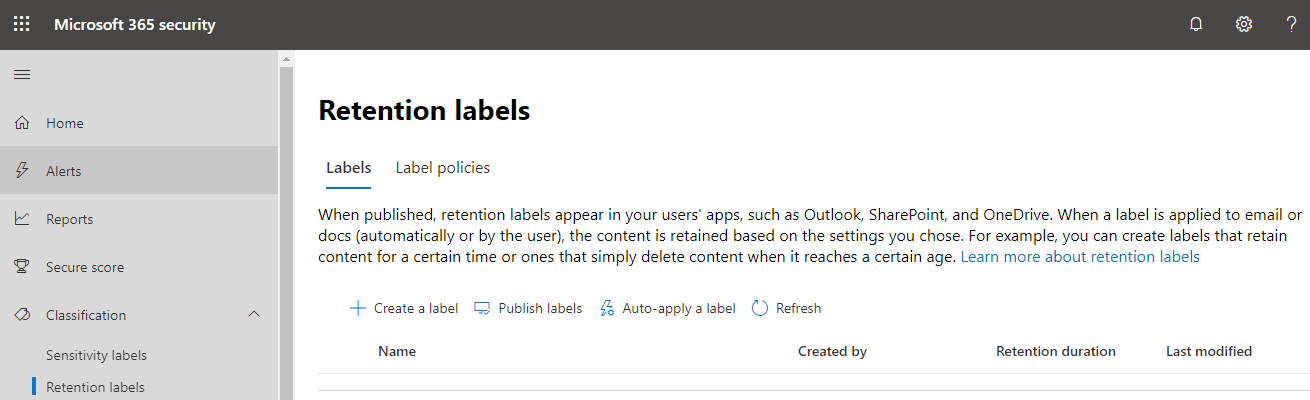
Task: Select the Labels tab
Action: click(349, 168)
